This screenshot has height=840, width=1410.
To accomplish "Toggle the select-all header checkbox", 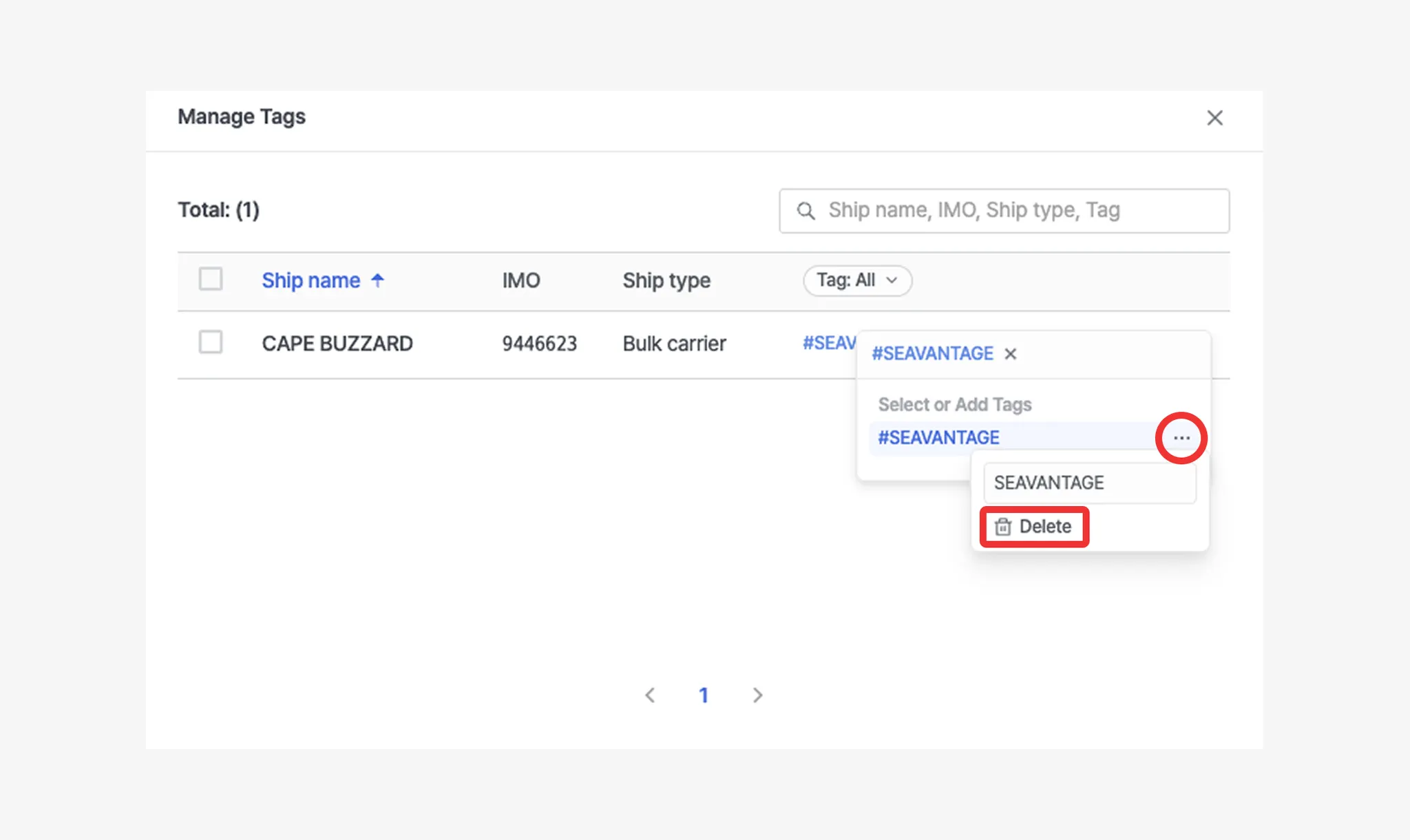I will pyautogui.click(x=211, y=279).
